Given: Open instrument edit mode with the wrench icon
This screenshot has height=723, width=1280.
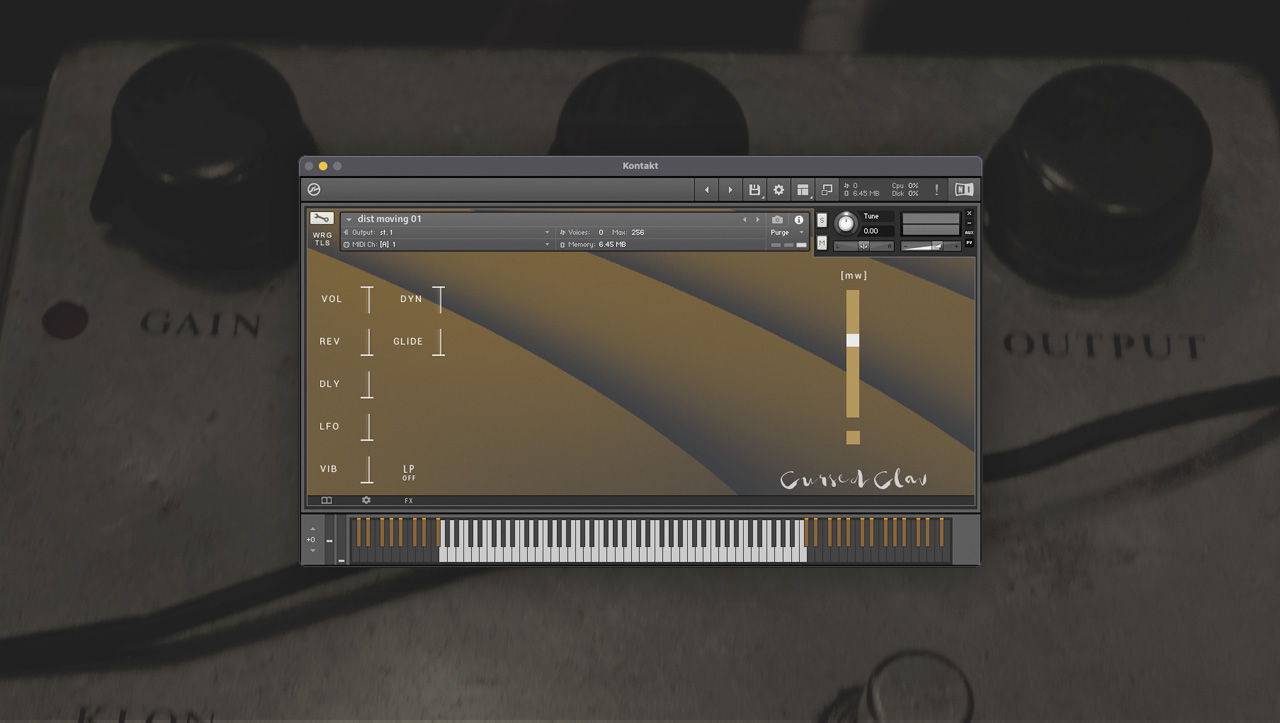Looking at the screenshot, I should click(x=321, y=218).
